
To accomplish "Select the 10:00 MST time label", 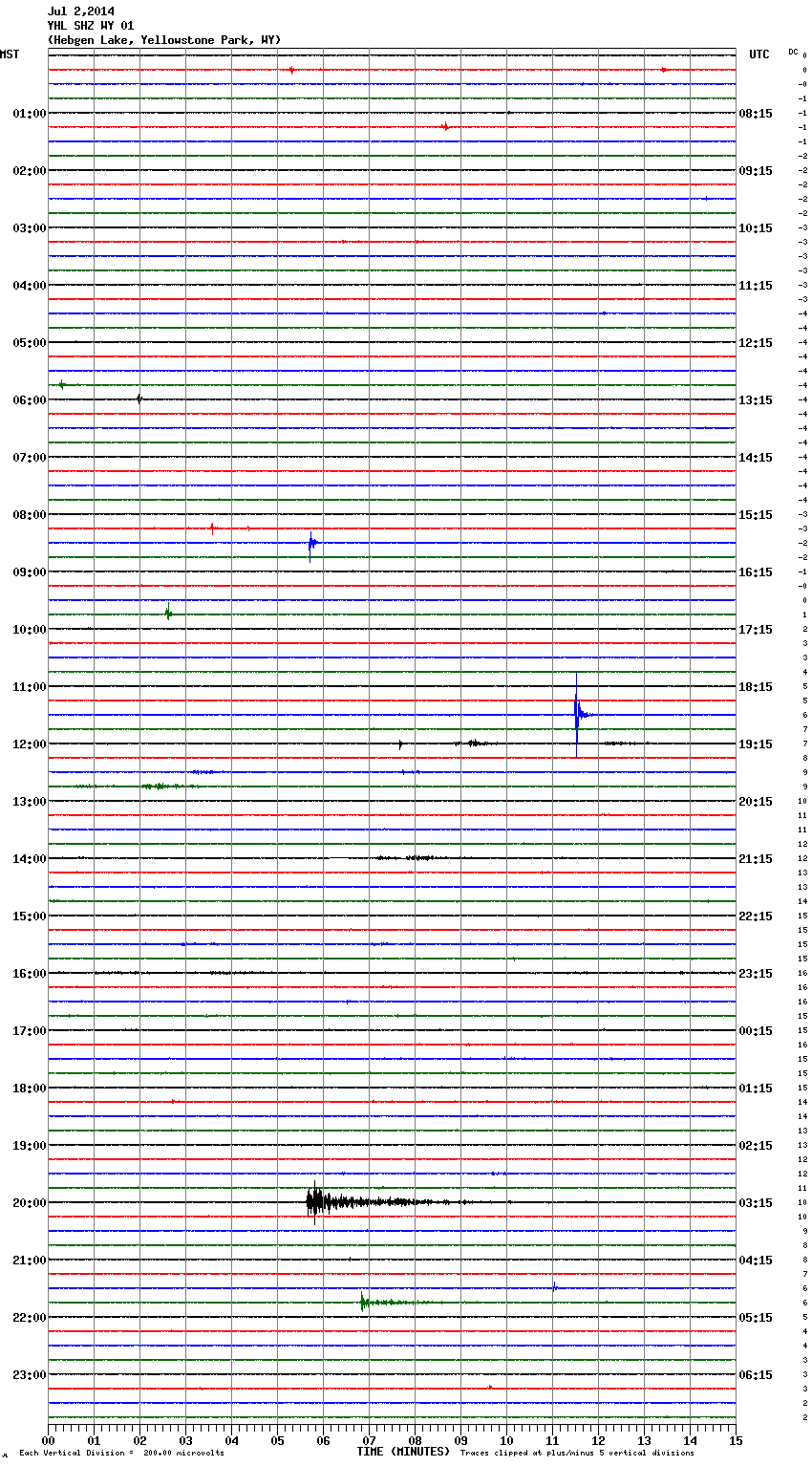I will pyautogui.click(x=30, y=629).
